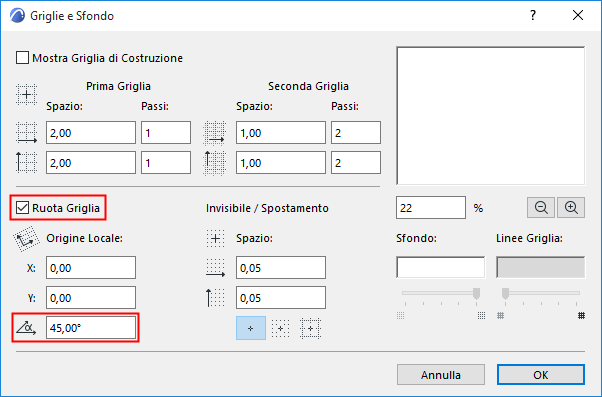Click the zoom out magnifier button
The image size is (602, 397).
tap(541, 208)
